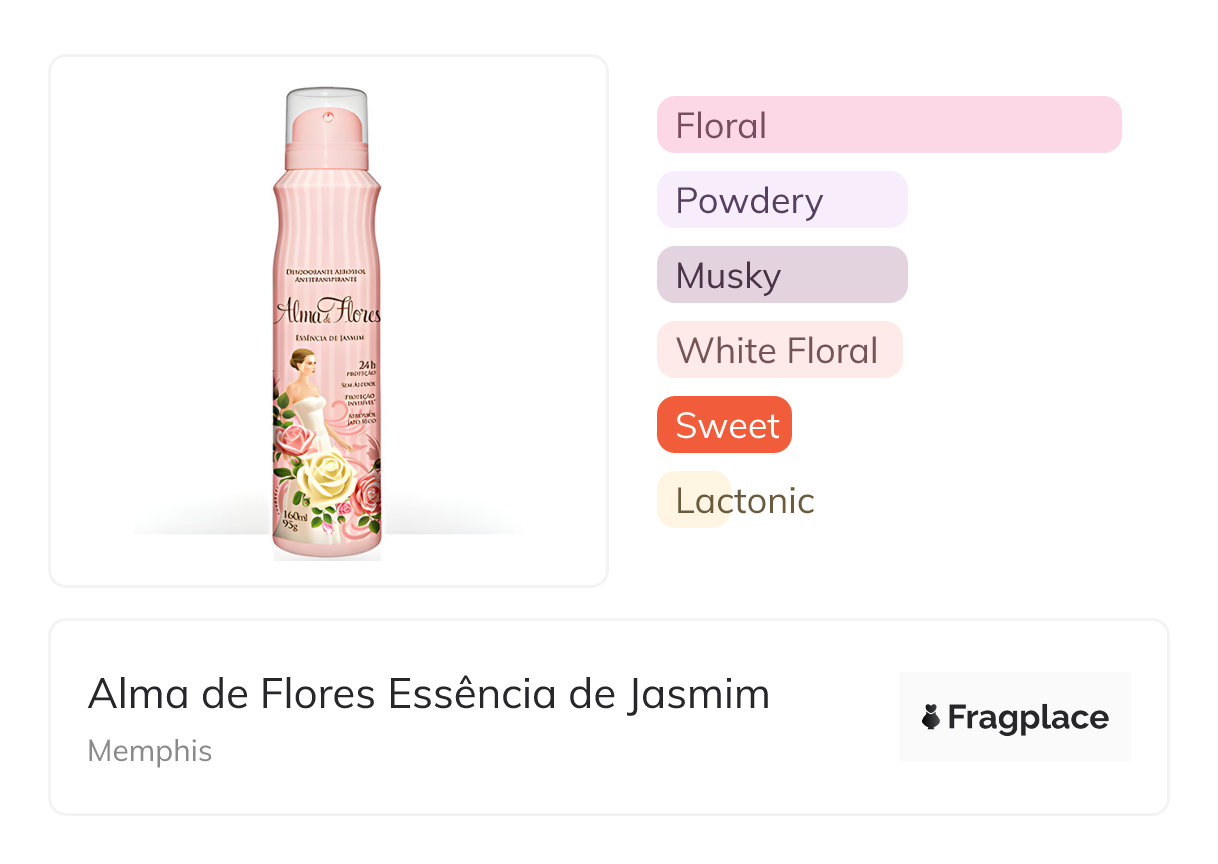Click the Fragplace wordmark text
The height and width of the screenshot is (864, 1218).
(1028, 717)
